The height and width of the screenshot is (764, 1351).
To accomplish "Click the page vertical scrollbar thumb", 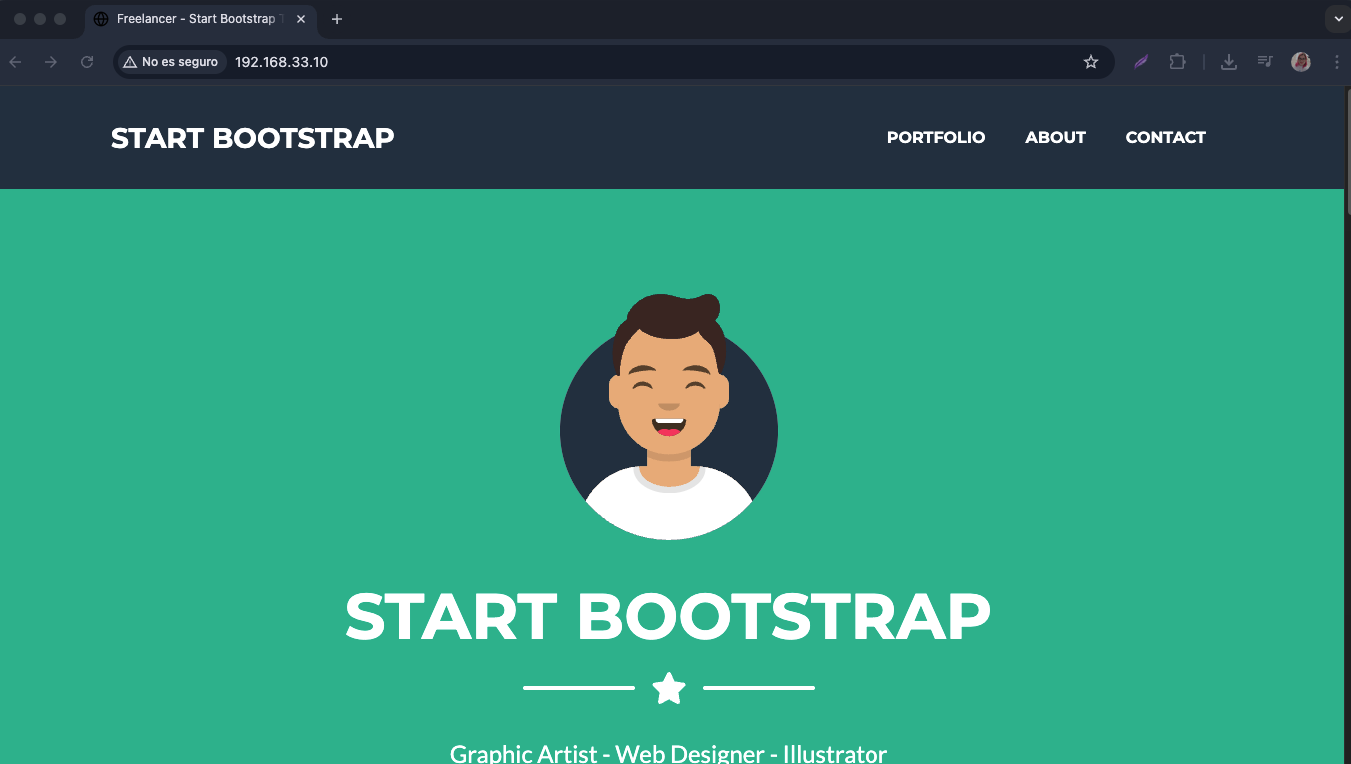I will pos(1347,150).
